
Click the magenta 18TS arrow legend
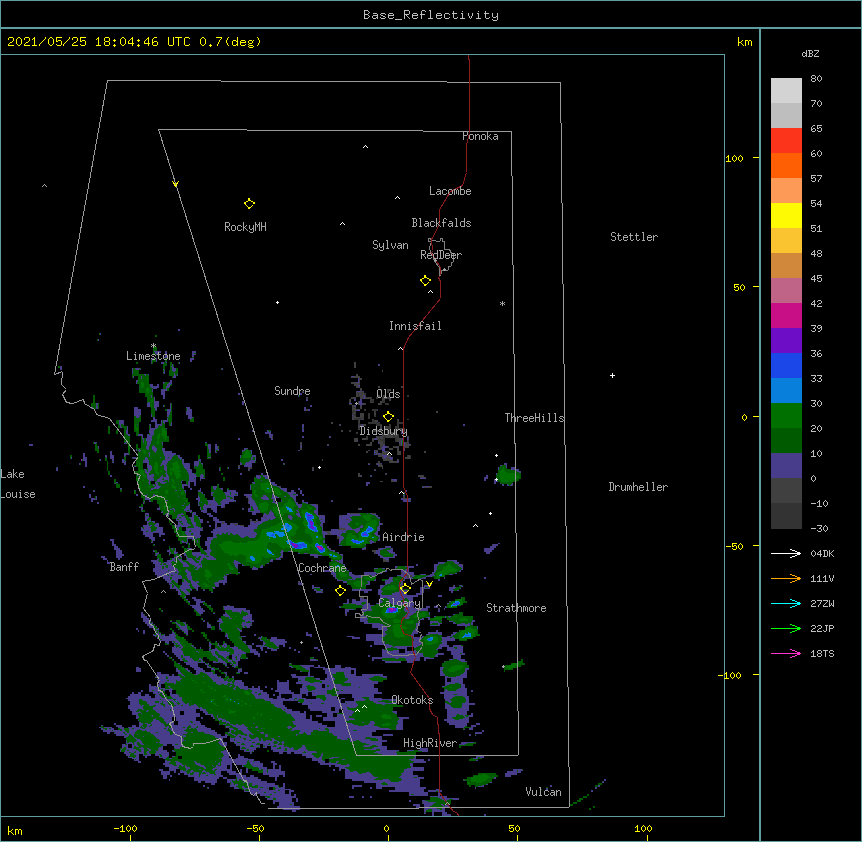click(x=786, y=653)
